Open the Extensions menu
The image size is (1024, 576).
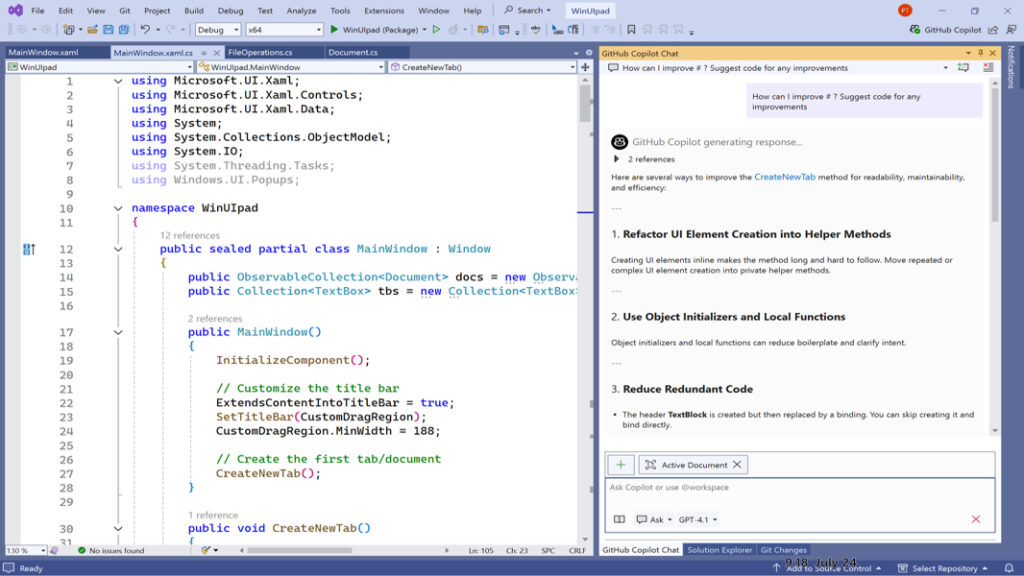385,10
